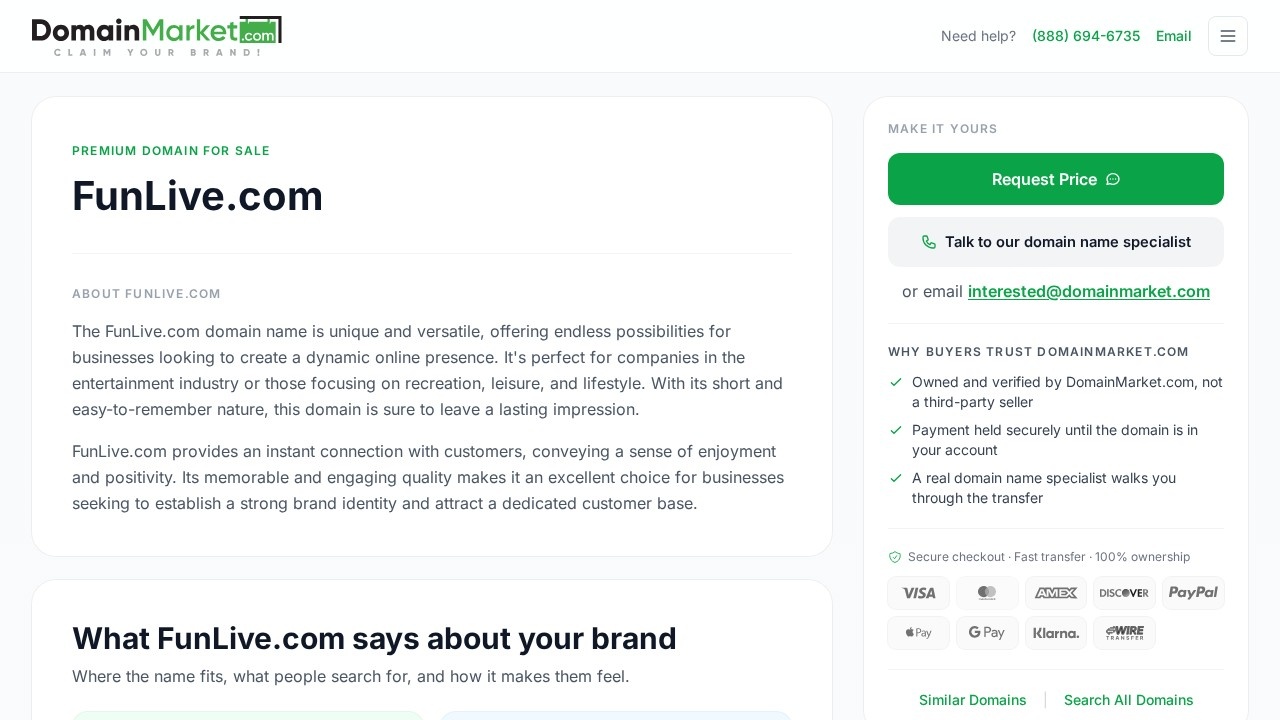
Task: Click the Mastercard payment icon
Action: coord(987,593)
